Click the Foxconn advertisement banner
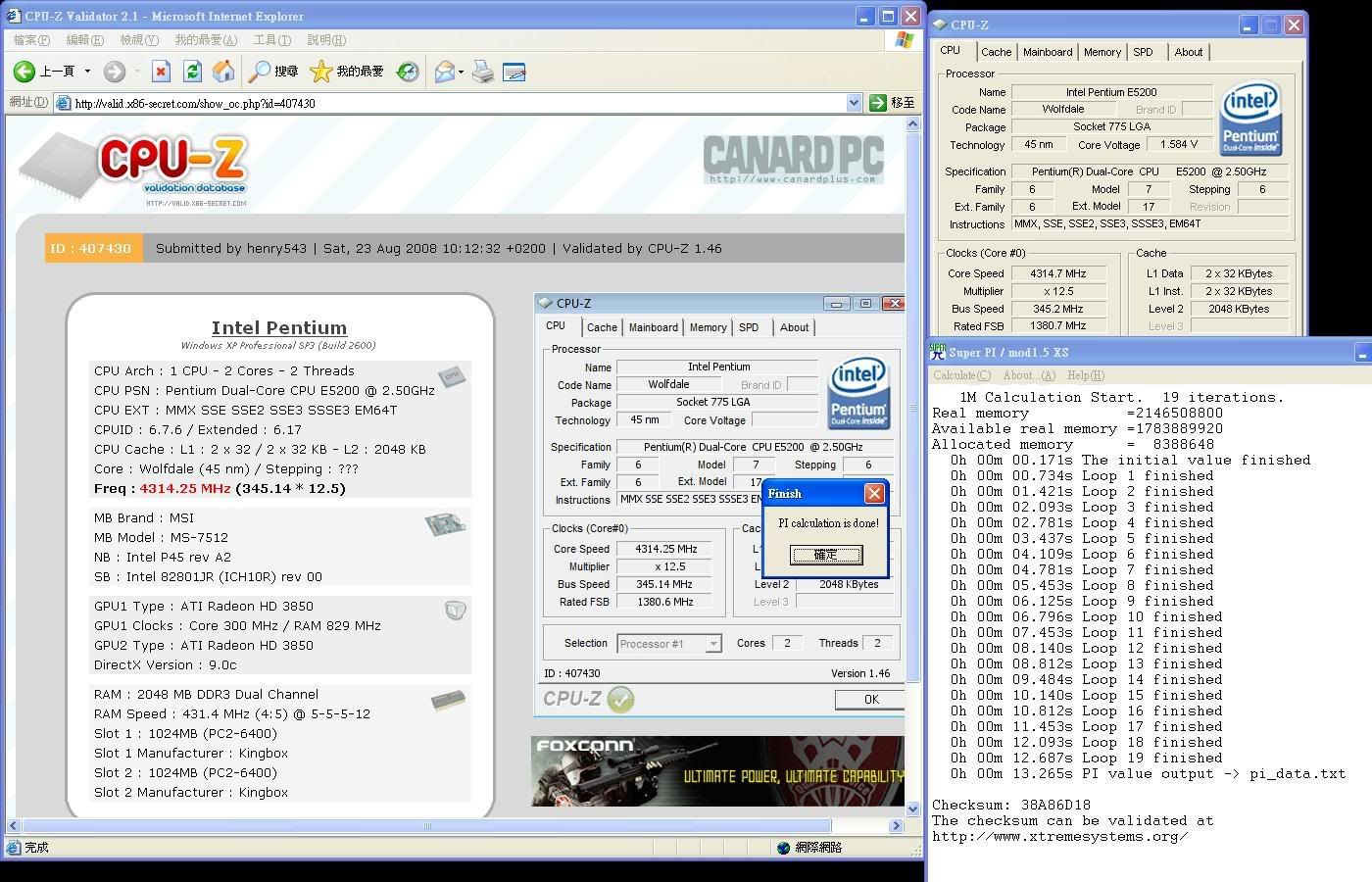 click(717, 771)
